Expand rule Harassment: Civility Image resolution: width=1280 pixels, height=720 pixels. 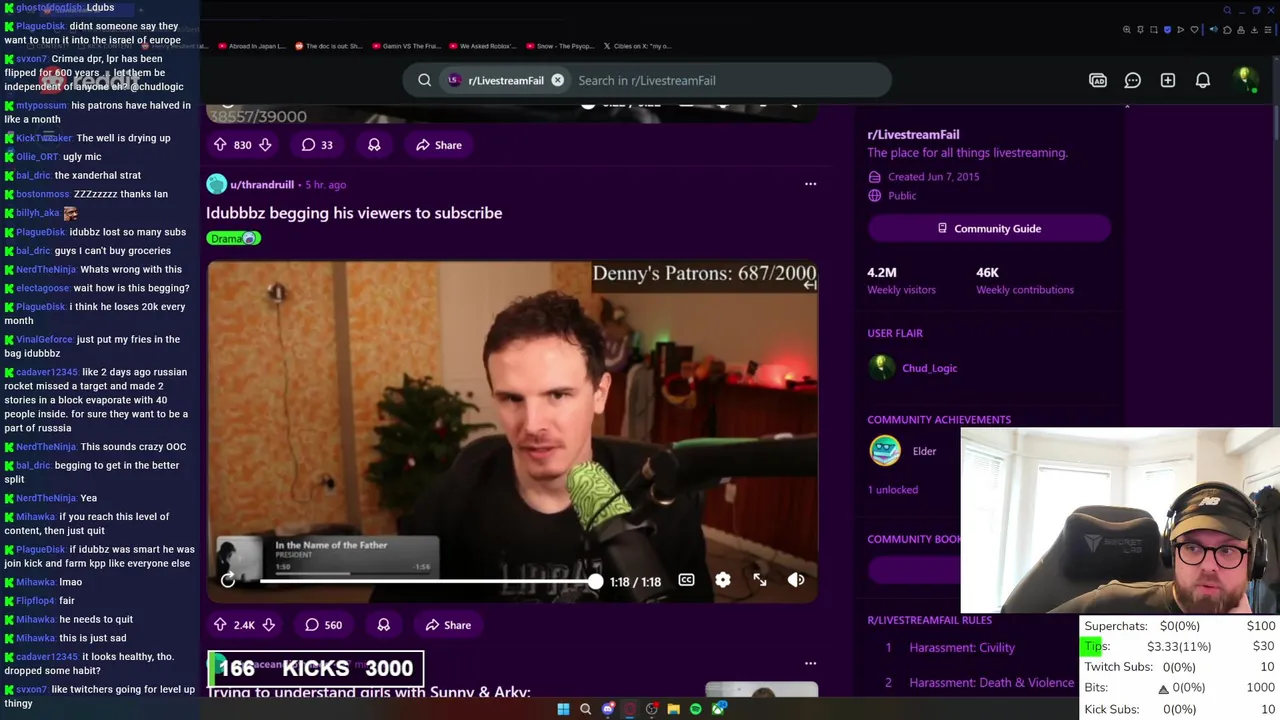point(962,648)
